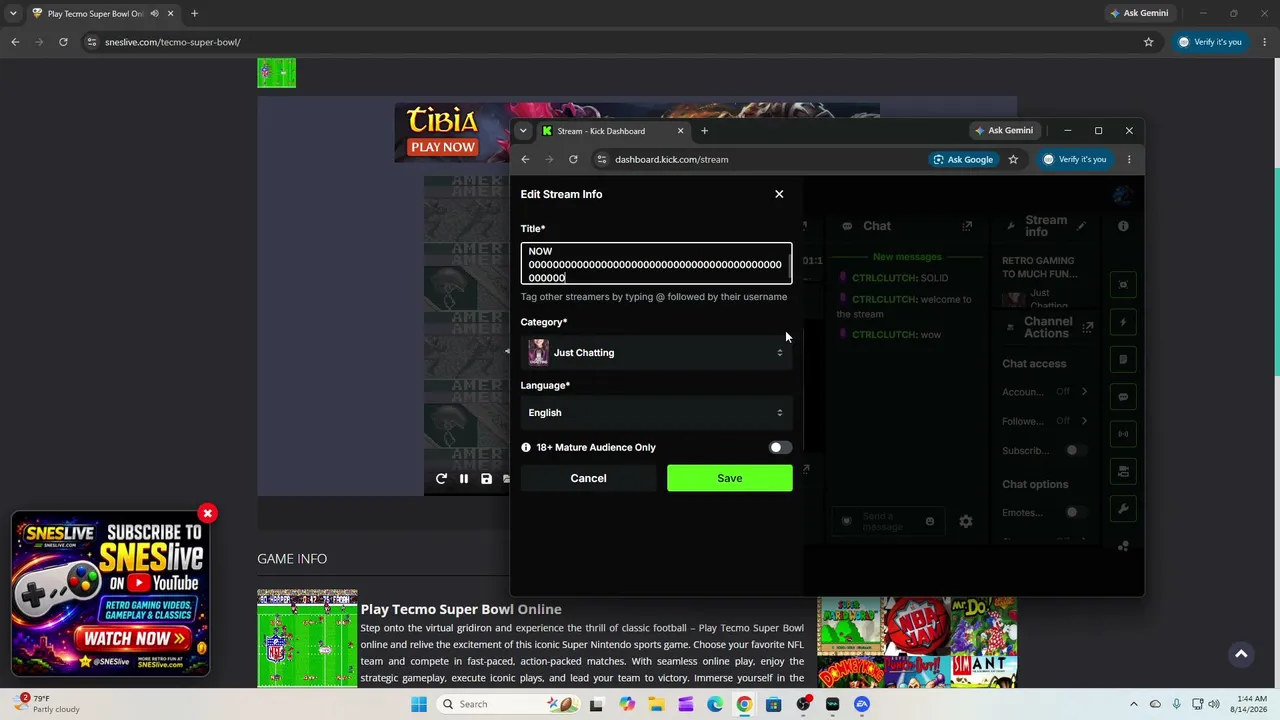Close the Edit Stream Info dialog
Viewport: 1280px width, 720px height.
pos(779,194)
